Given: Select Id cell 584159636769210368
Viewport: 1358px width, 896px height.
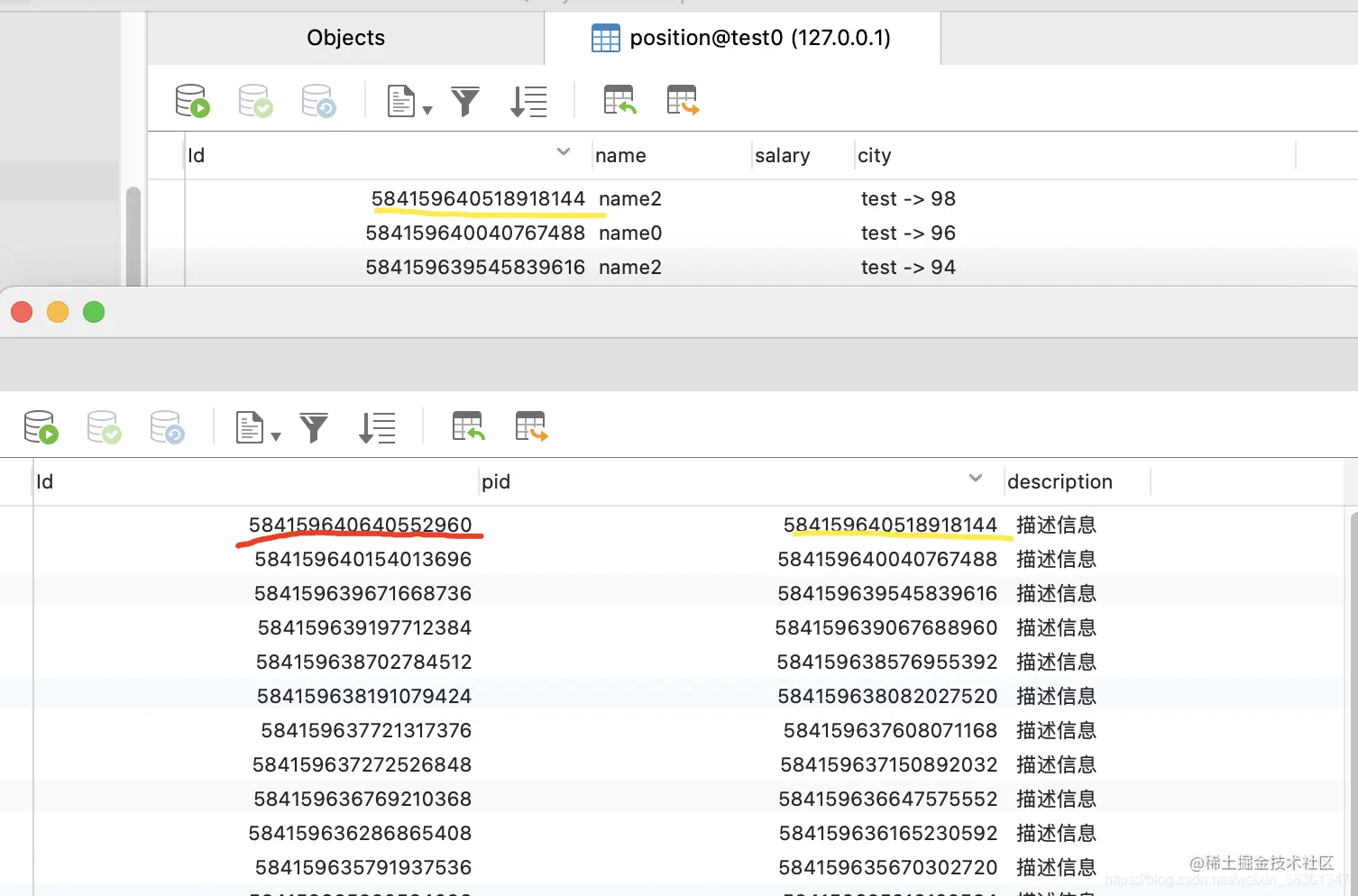Looking at the screenshot, I should click(362, 800).
